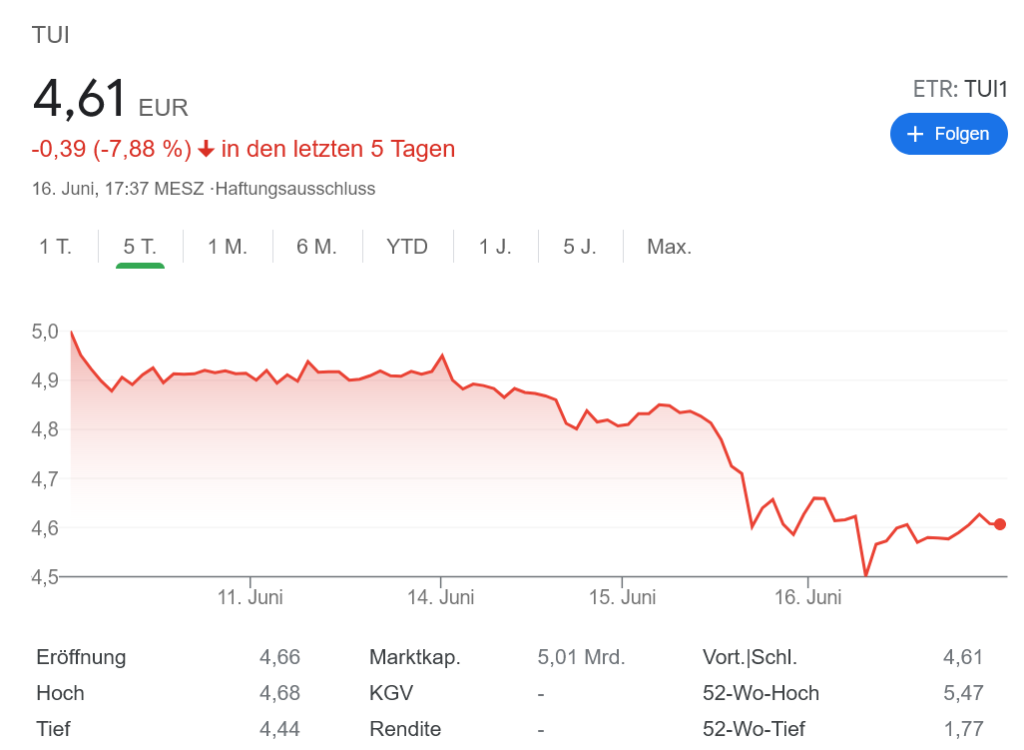
Task: Select the 5 T. time range tab
Action: pos(140,246)
